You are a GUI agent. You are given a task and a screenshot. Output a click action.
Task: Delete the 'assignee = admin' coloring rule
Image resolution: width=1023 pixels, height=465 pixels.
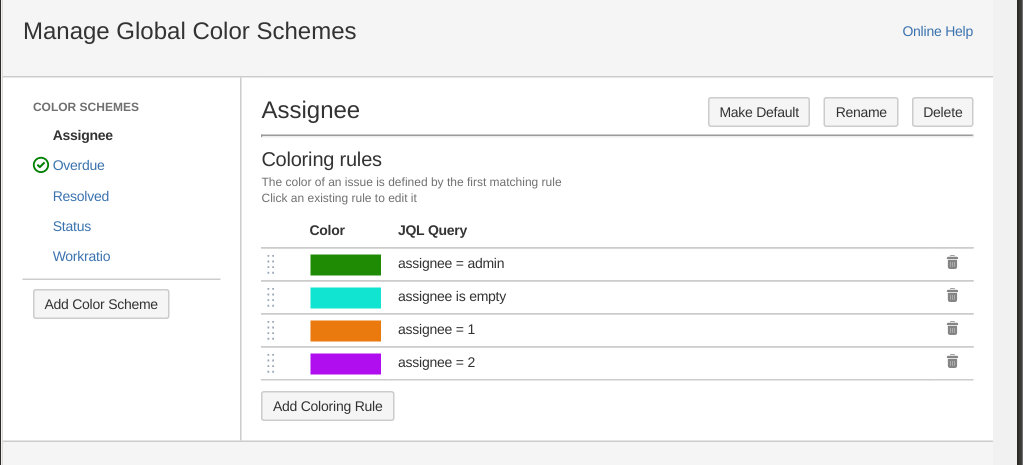(952, 263)
